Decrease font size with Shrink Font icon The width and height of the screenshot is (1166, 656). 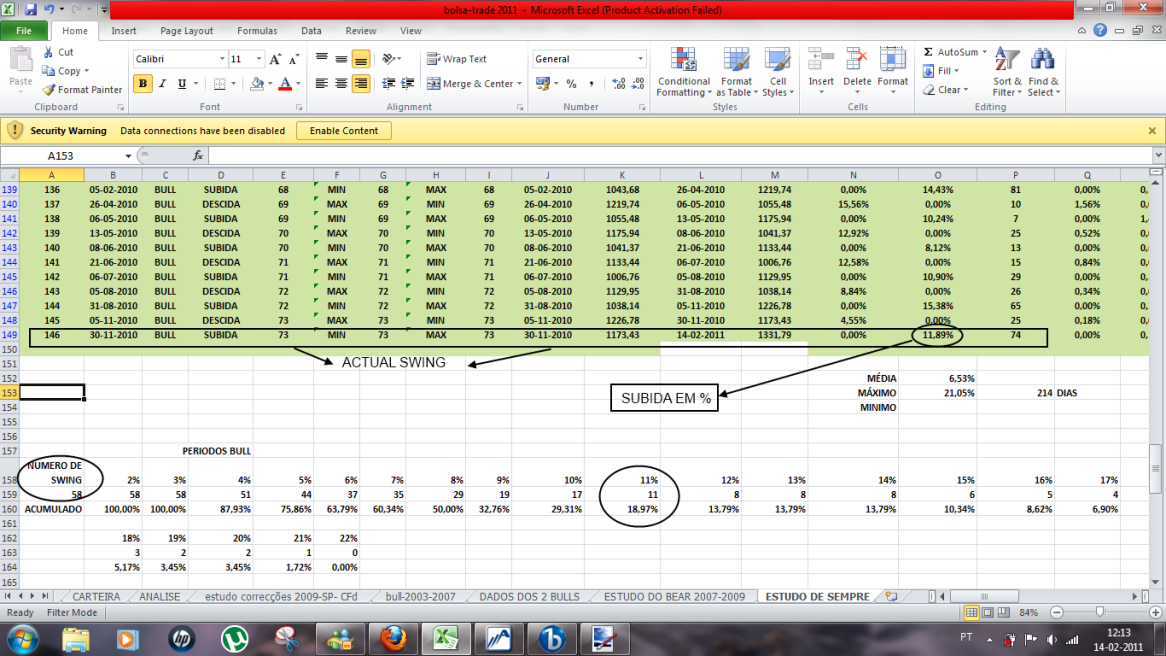(294, 59)
